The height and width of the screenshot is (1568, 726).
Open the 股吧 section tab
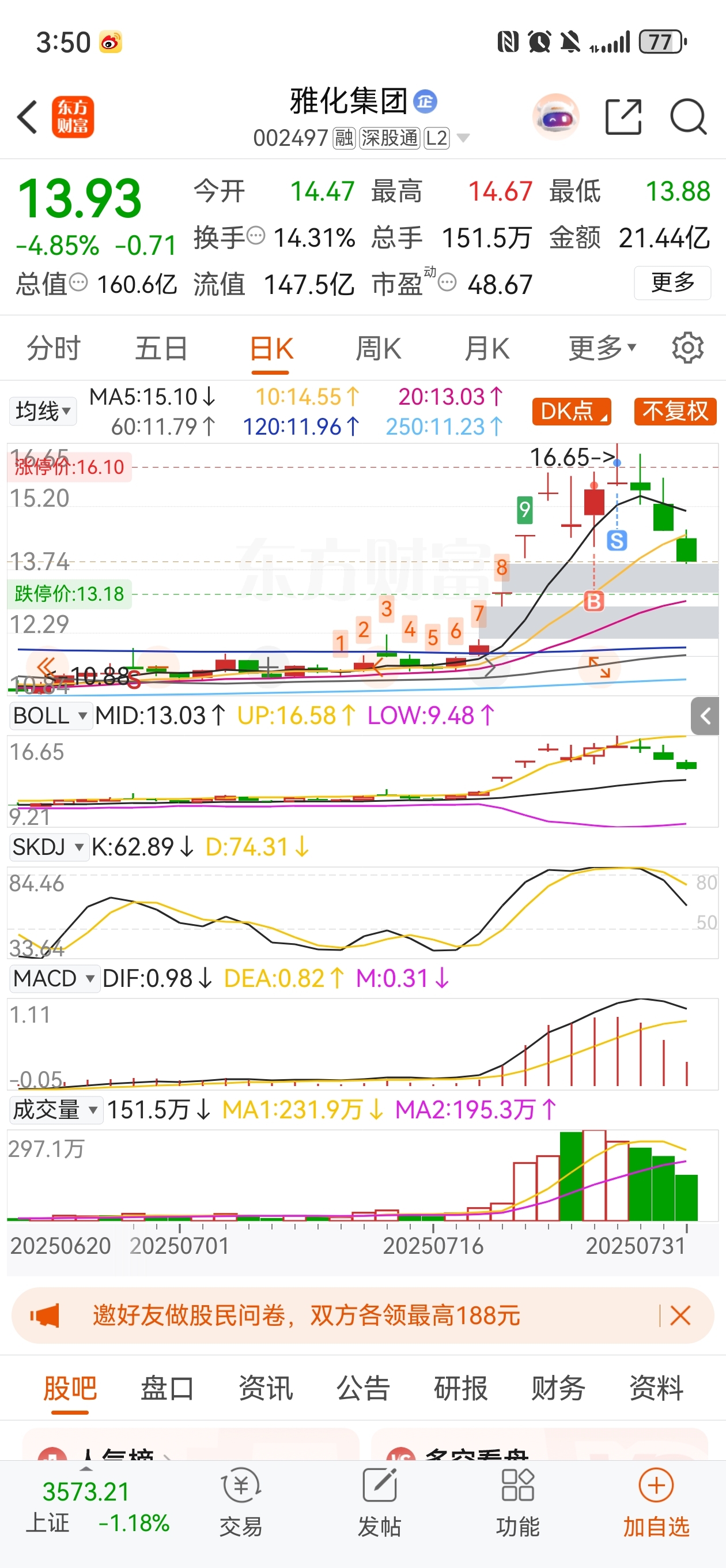click(x=70, y=1389)
